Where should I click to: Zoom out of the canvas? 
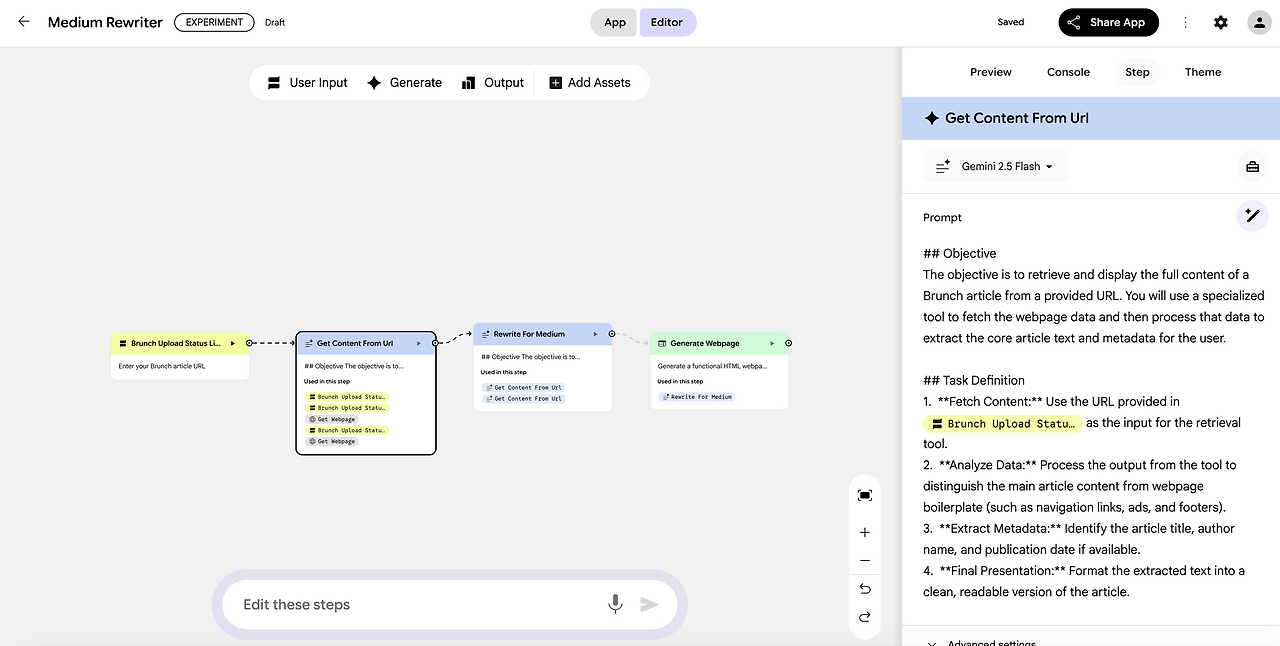(x=865, y=561)
